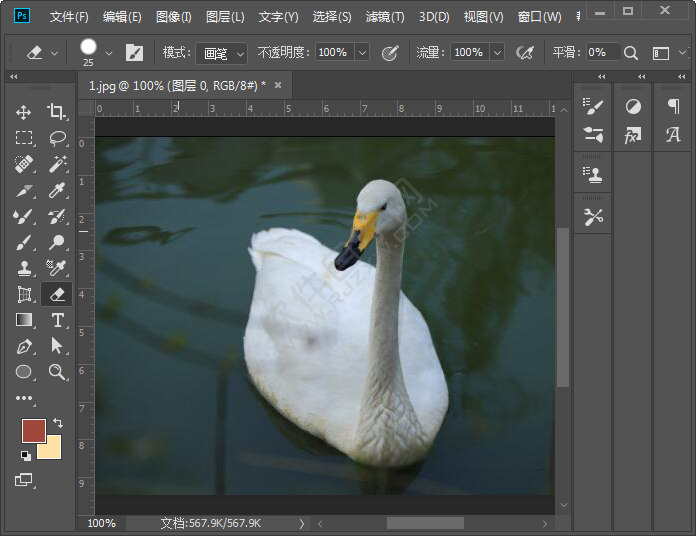Select the Clone Stamp tool
This screenshot has width=696, height=536.
coord(24,268)
